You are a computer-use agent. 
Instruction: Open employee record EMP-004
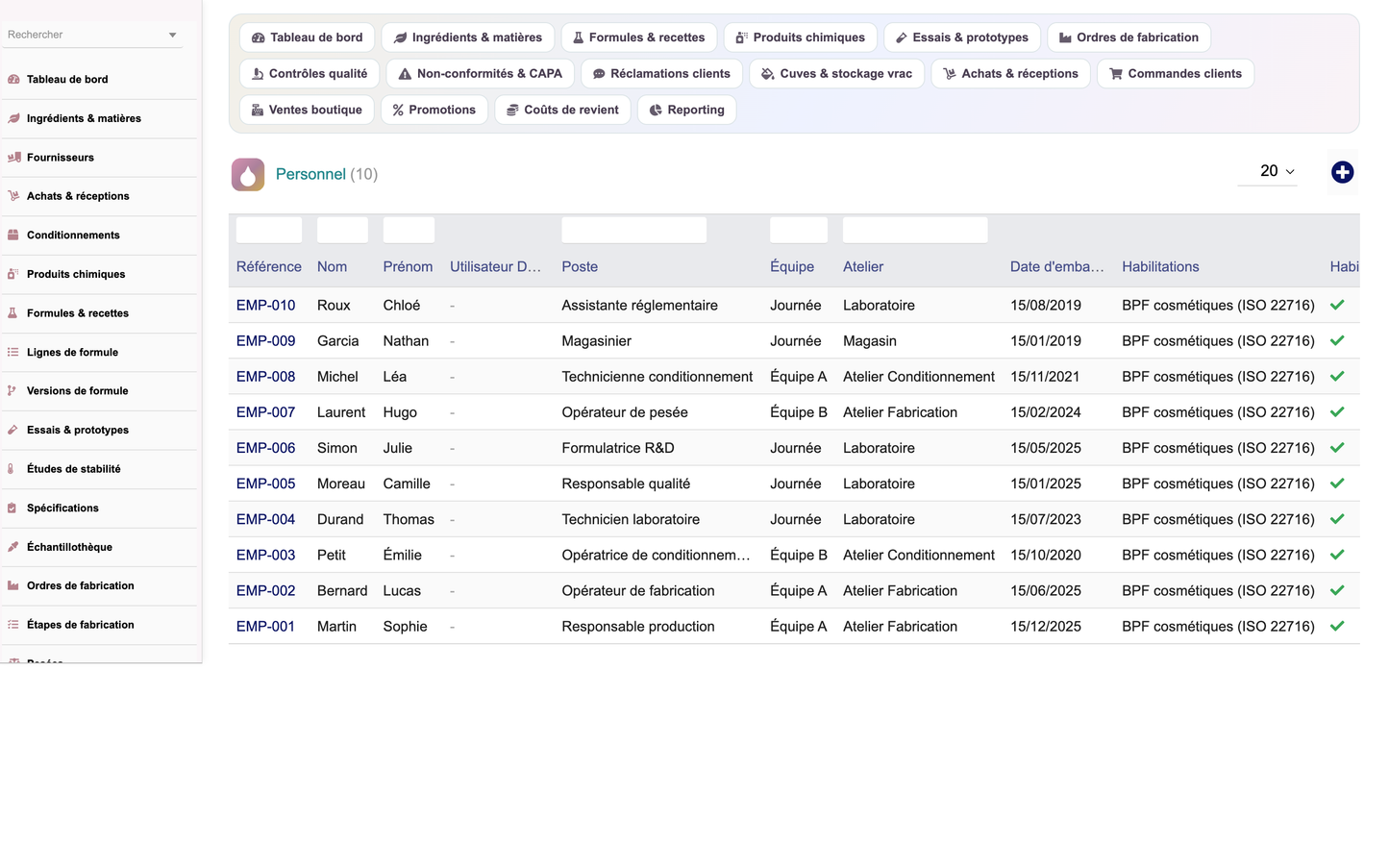click(x=266, y=519)
